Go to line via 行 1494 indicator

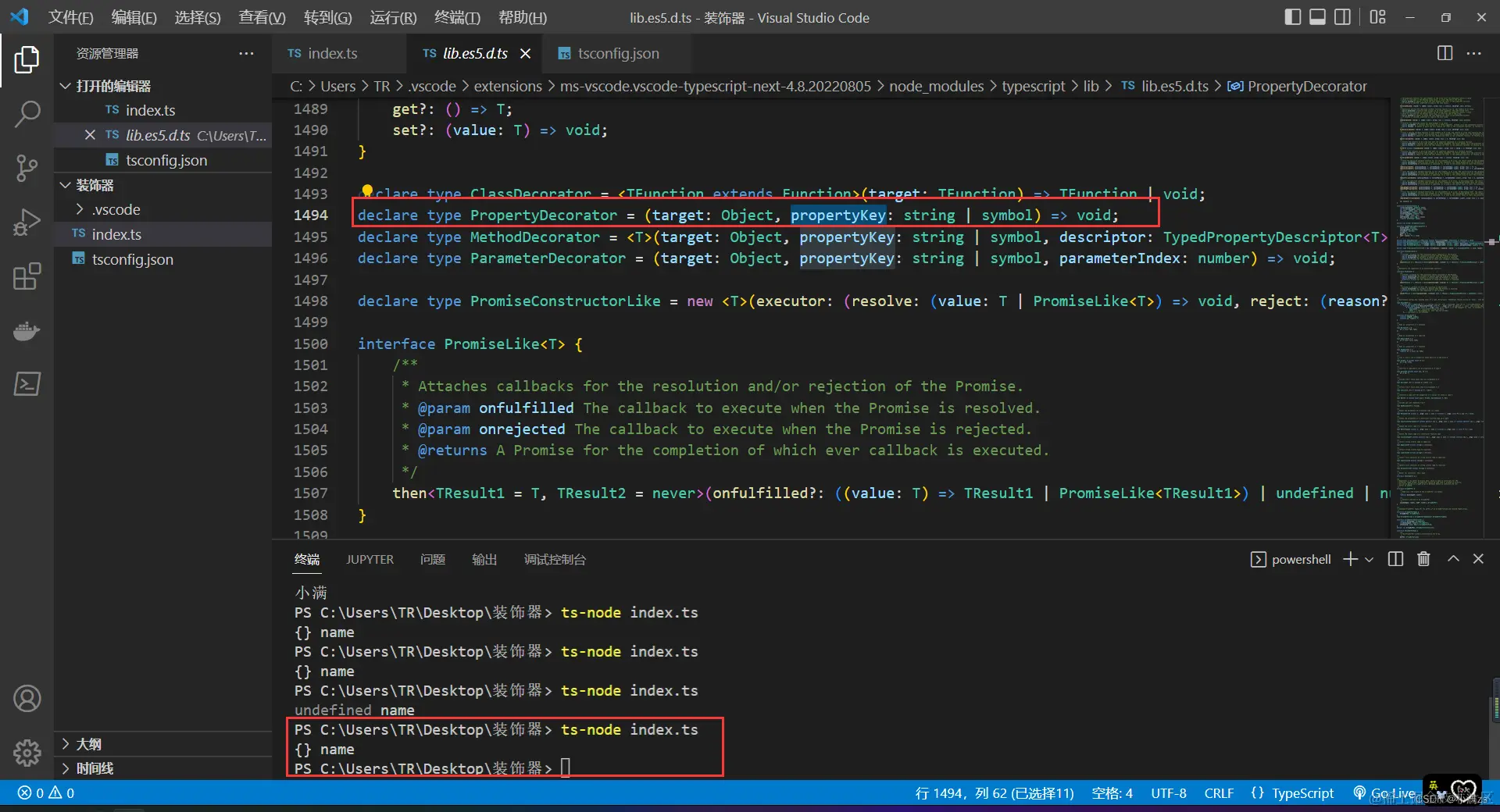(995, 793)
